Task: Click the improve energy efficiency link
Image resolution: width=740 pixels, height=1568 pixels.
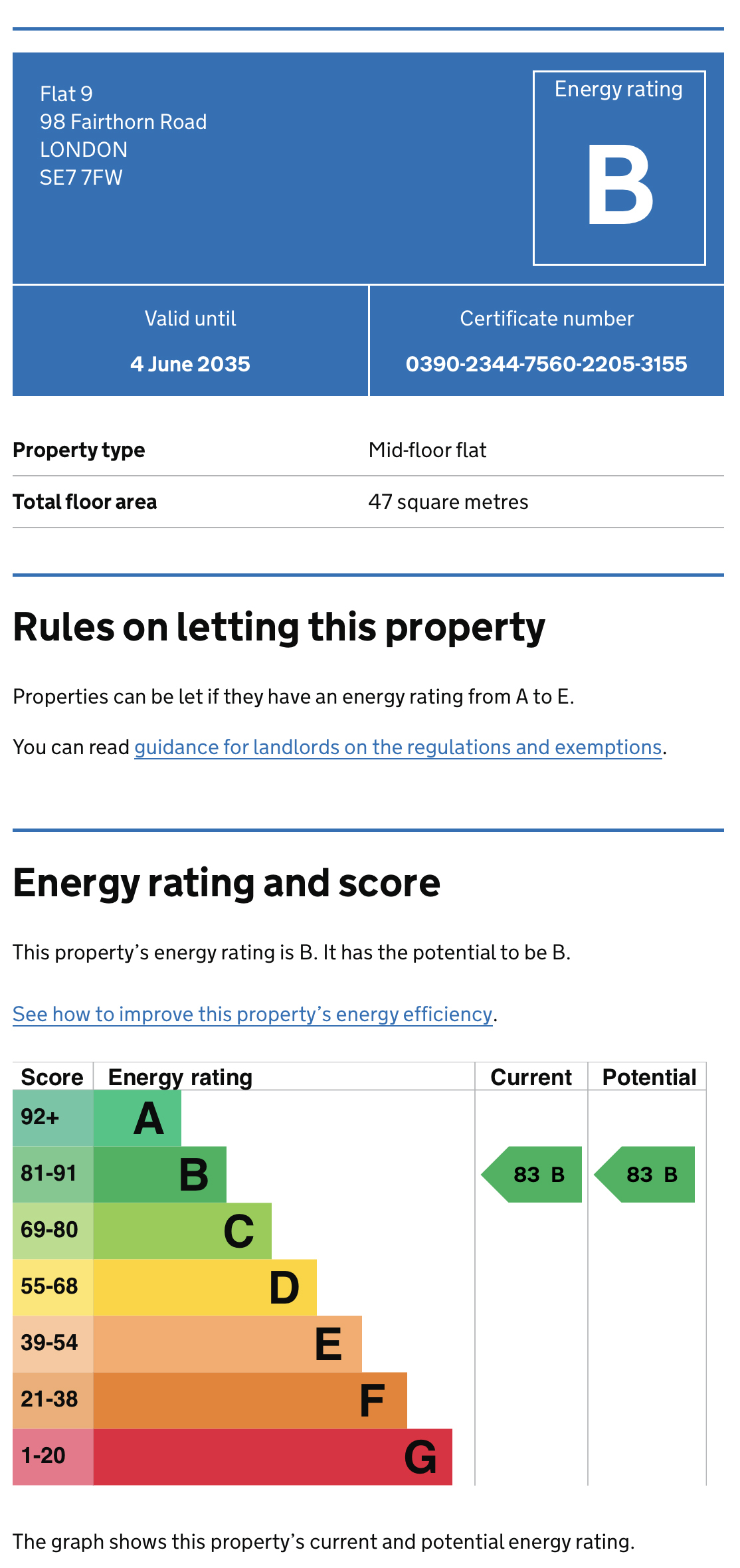Action: [252, 1015]
